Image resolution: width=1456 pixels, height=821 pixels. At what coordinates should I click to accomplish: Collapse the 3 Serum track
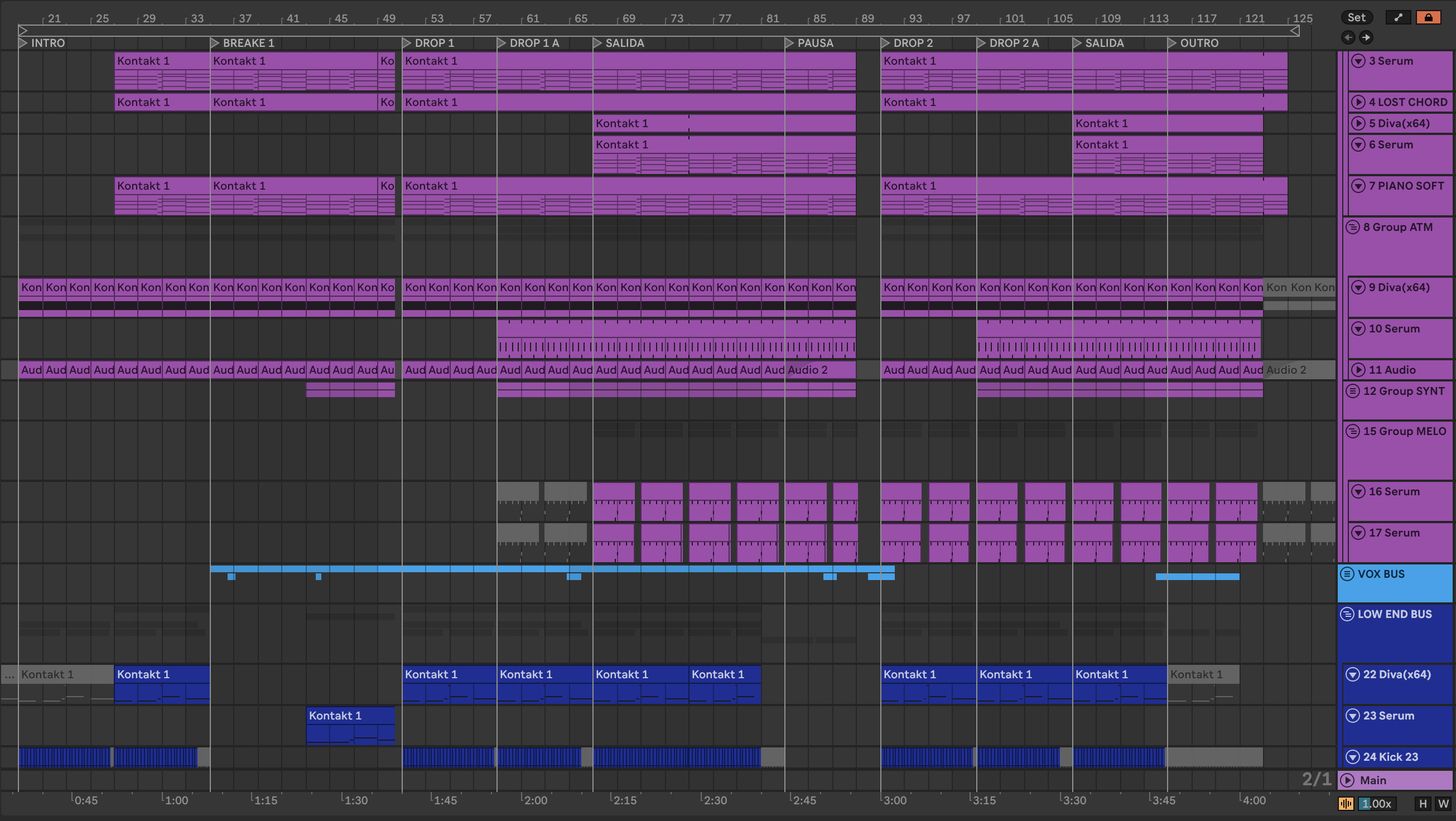tap(1358, 61)
